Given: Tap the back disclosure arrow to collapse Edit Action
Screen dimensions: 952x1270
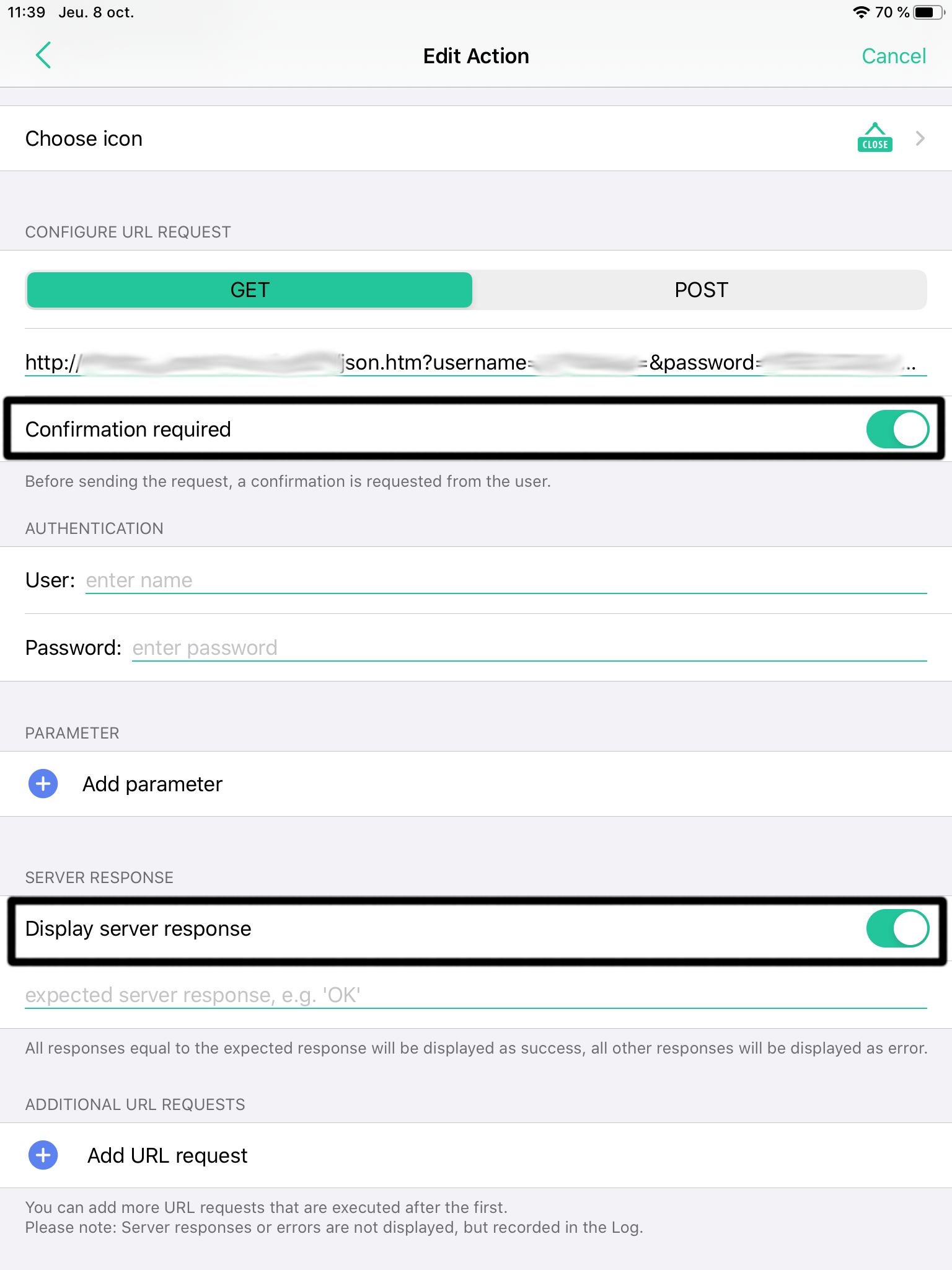Looking at the screenshot, I should (43, 55).
